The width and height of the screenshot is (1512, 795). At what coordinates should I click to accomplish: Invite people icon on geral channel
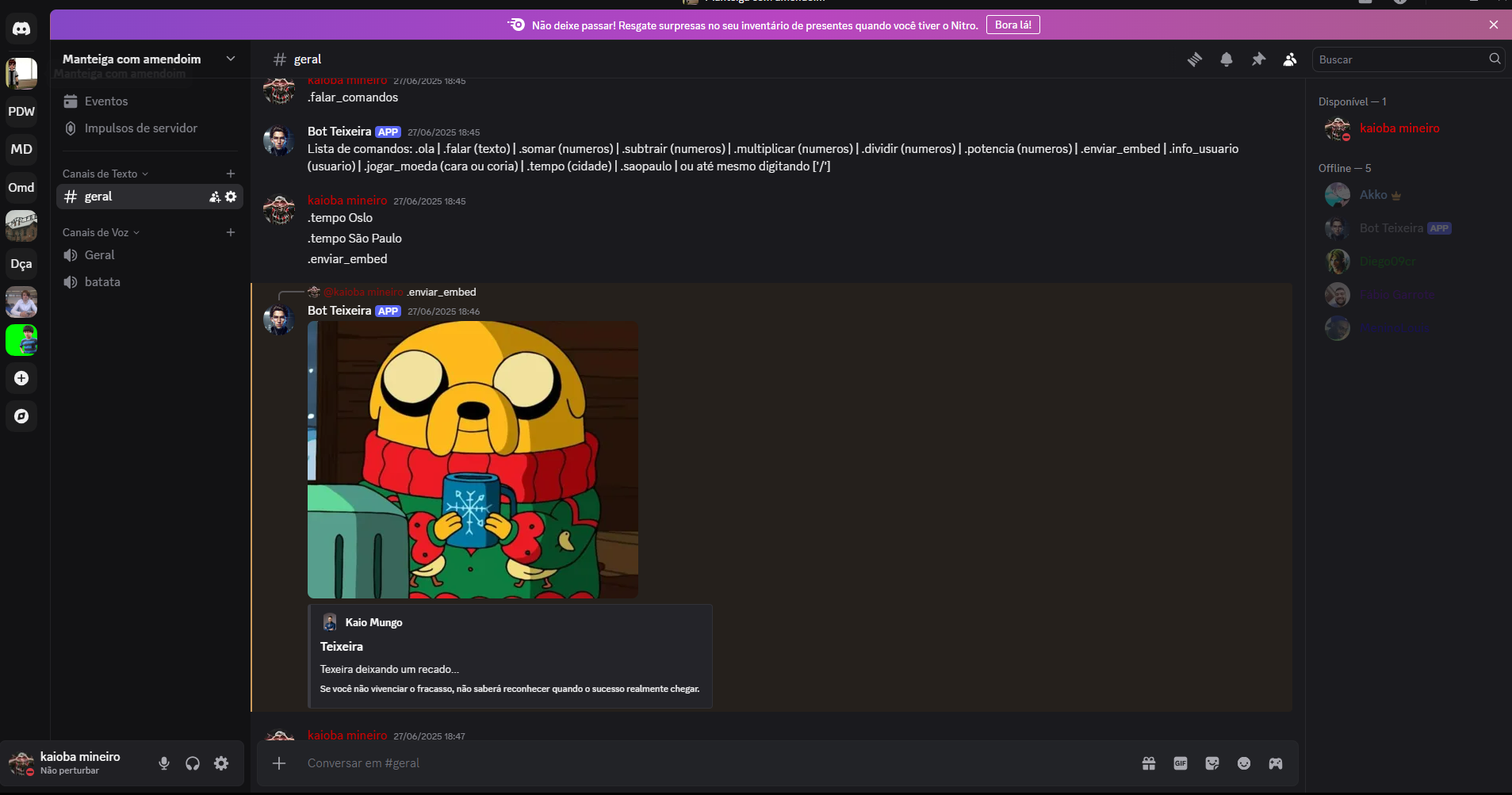coord(215,197)
